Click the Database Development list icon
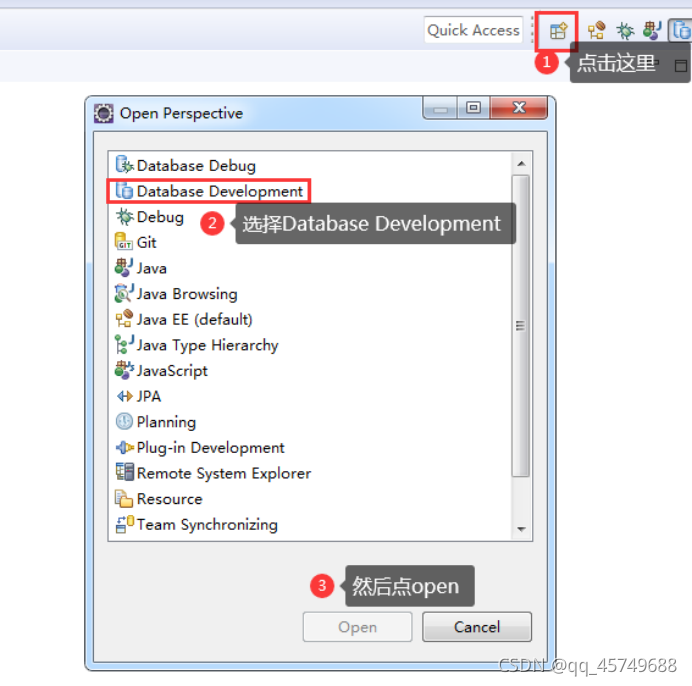This screenshot has height=686, width=692. 124,191
